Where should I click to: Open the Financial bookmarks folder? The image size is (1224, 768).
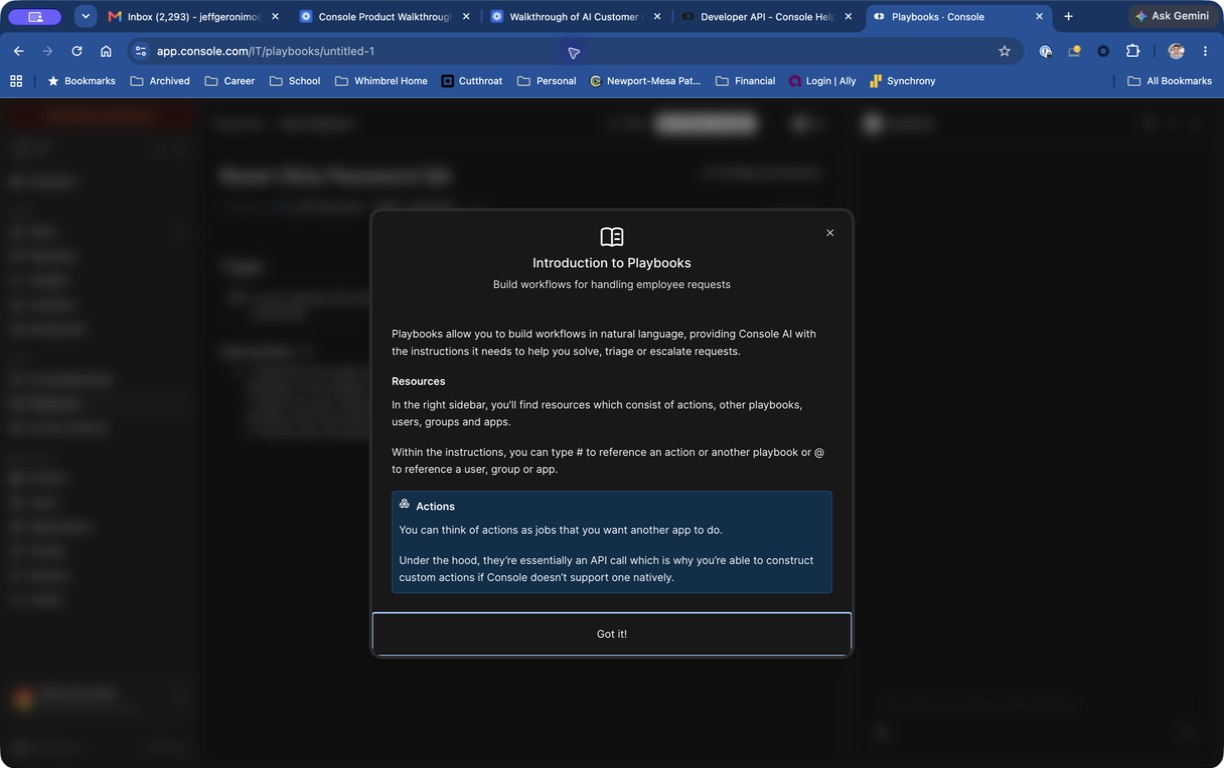(746, 81)
